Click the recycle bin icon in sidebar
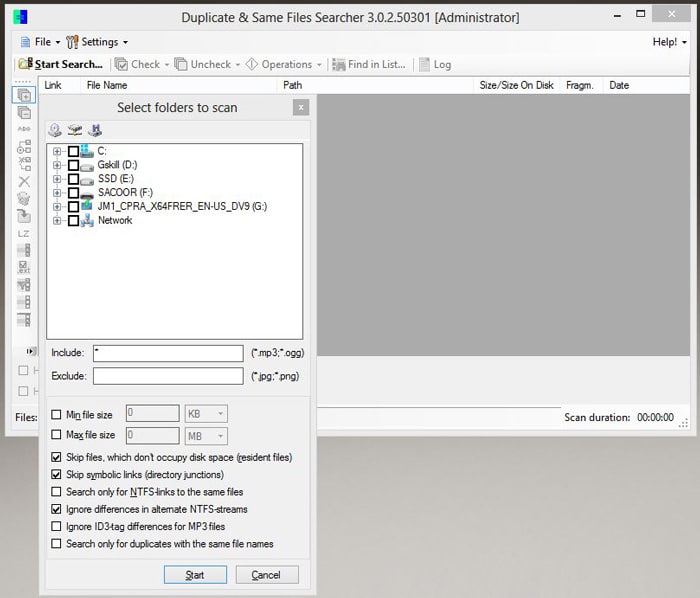Screen dimensions: 700x598 point(24,199)
